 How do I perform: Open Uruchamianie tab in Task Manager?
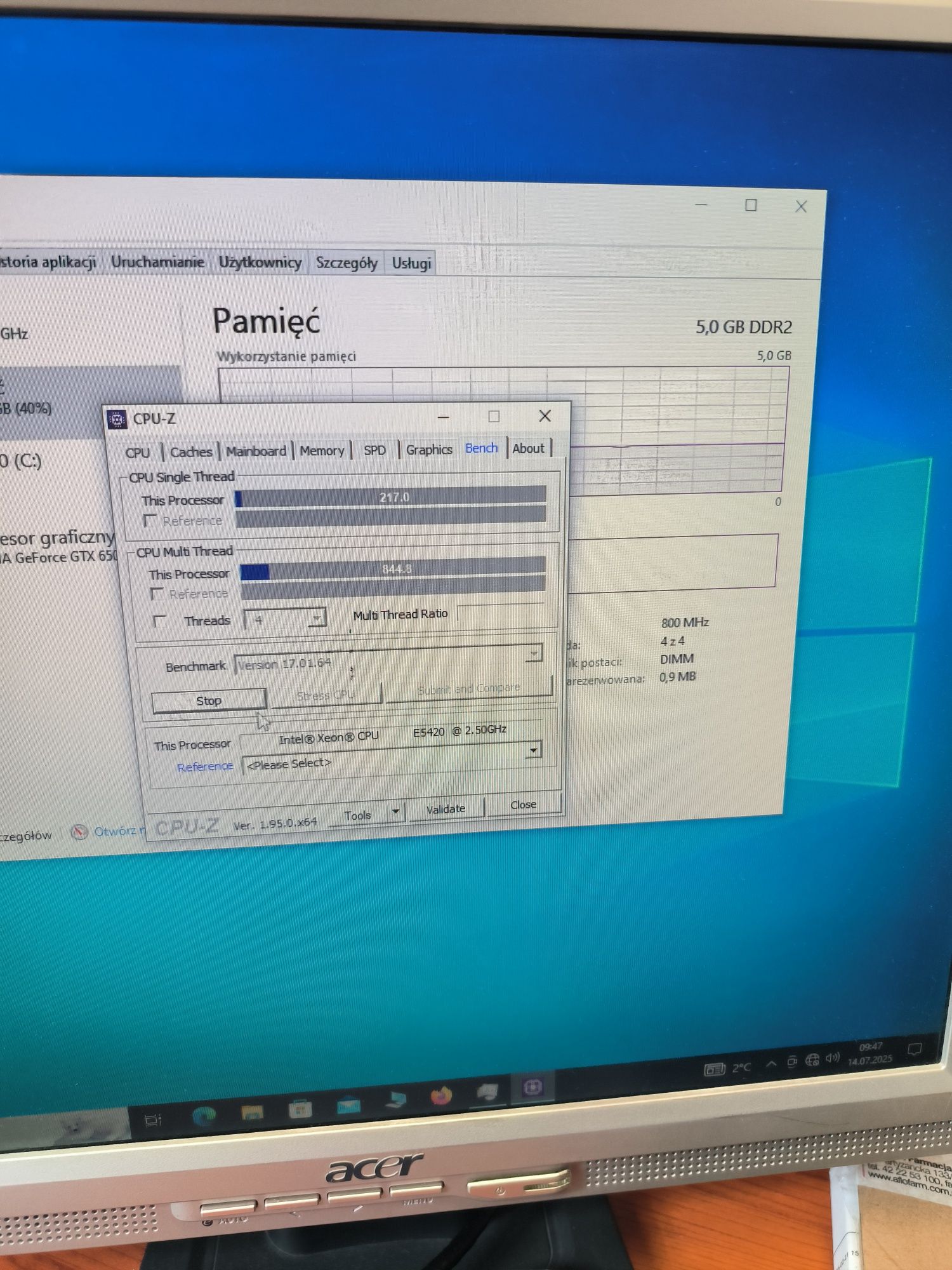pyautogui.click(x=157, y=262)
